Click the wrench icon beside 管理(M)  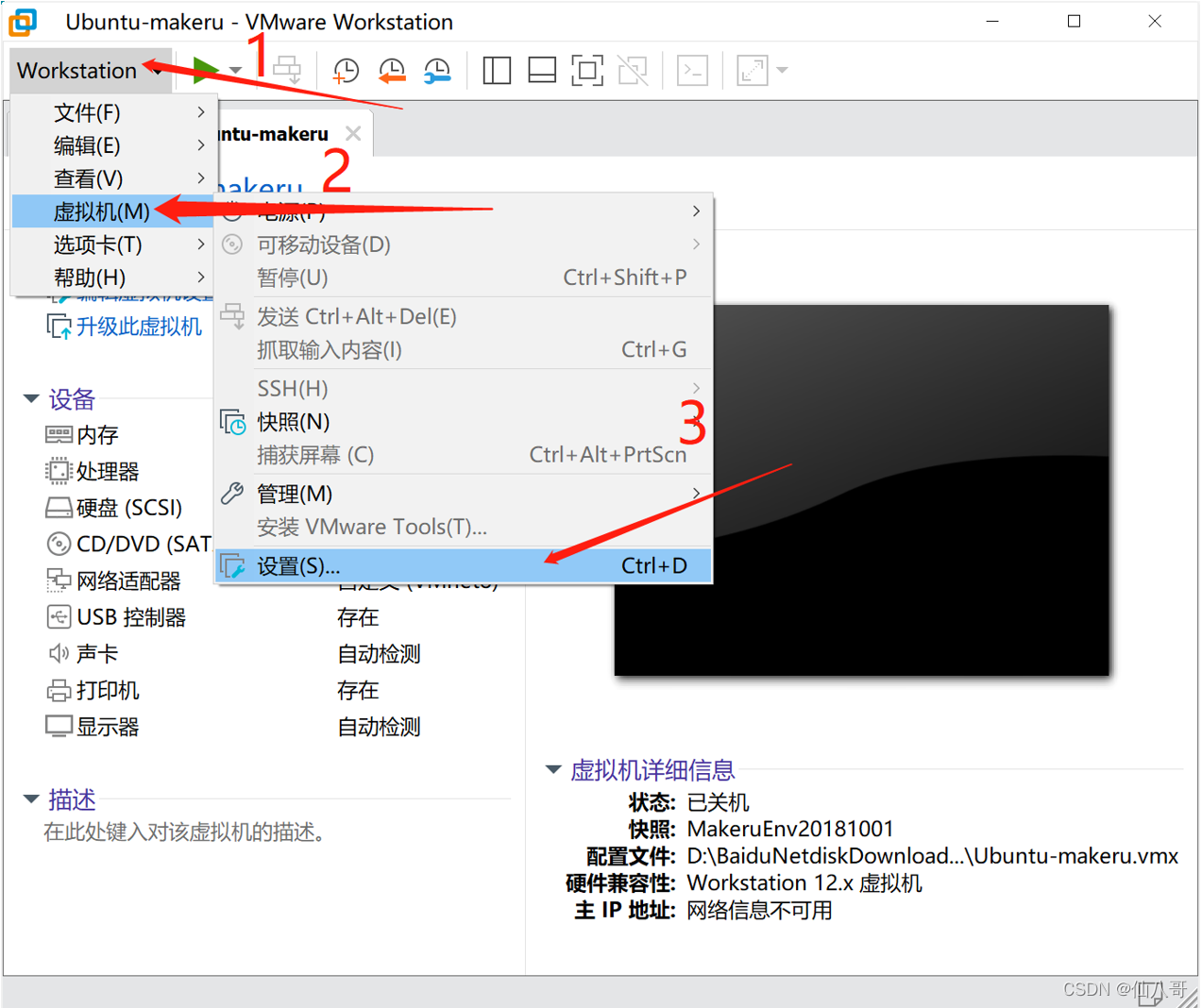tap(232, 494)
